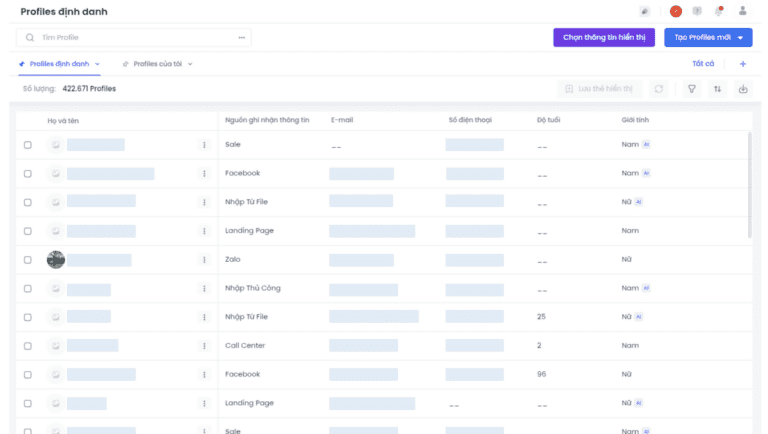This screenshot has width=768, height=434.
Task: Click the filter funnel icon
Action: pyautogui.click(x=691, y=89)
